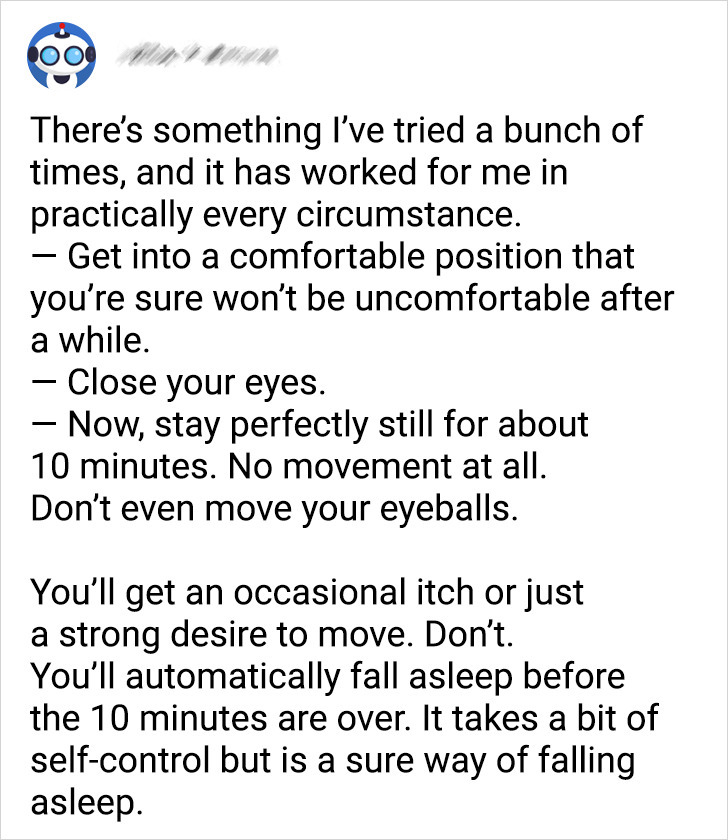
Task: Click the robot avatar's blue glasses
Action: pyautogui.click(x=62, y=55)
